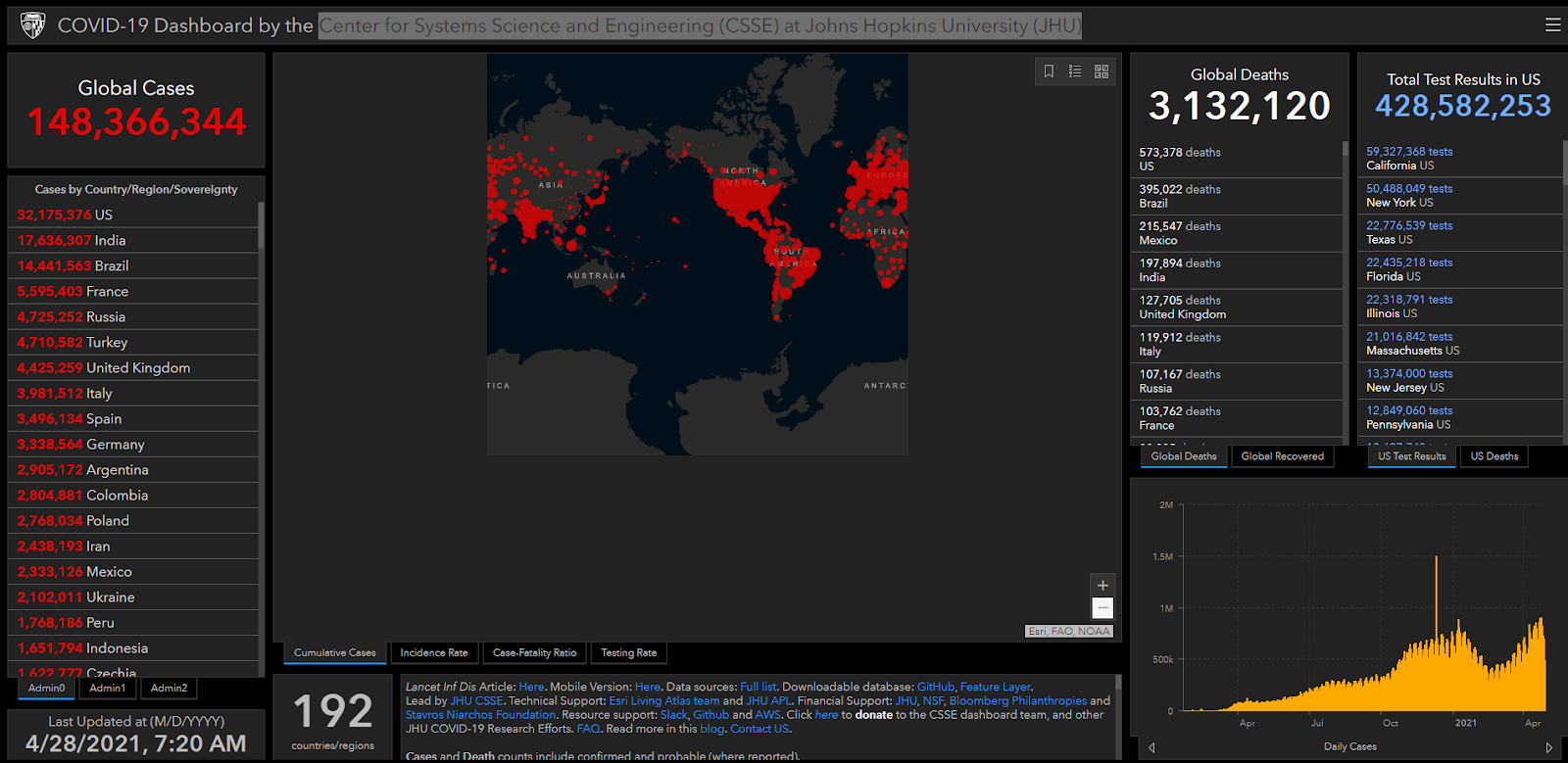The width and height of the screenshot is (1568, 763).
Task: Read more via the blog link
Action: point(712,729)
